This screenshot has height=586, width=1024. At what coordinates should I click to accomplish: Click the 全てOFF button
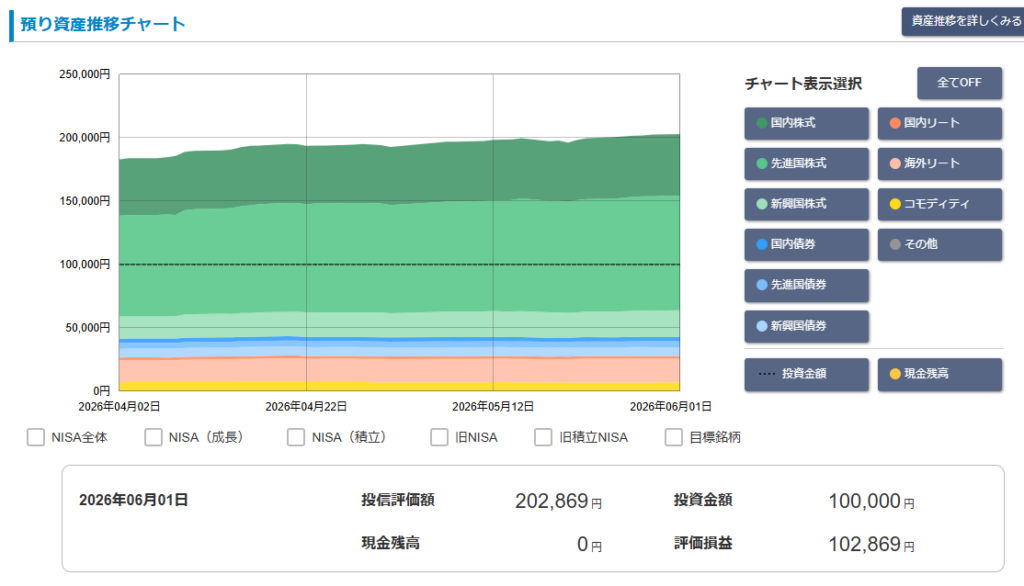pos(959,83)
